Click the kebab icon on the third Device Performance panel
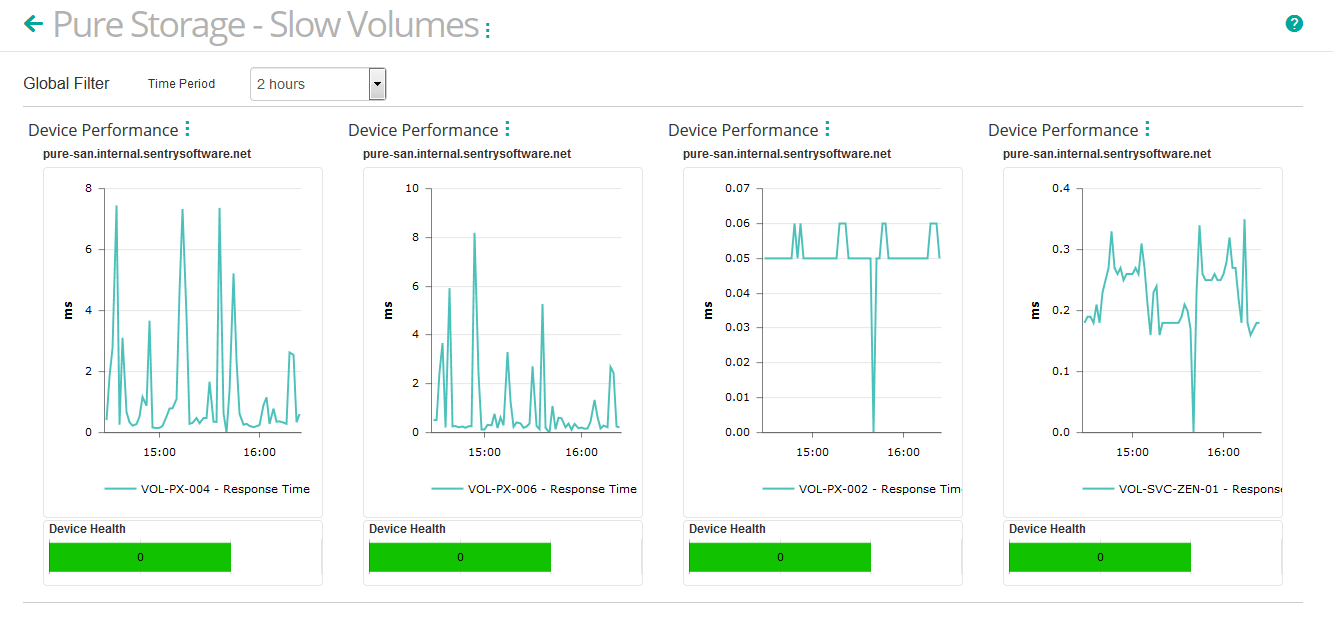 click(x=828, y=127)
